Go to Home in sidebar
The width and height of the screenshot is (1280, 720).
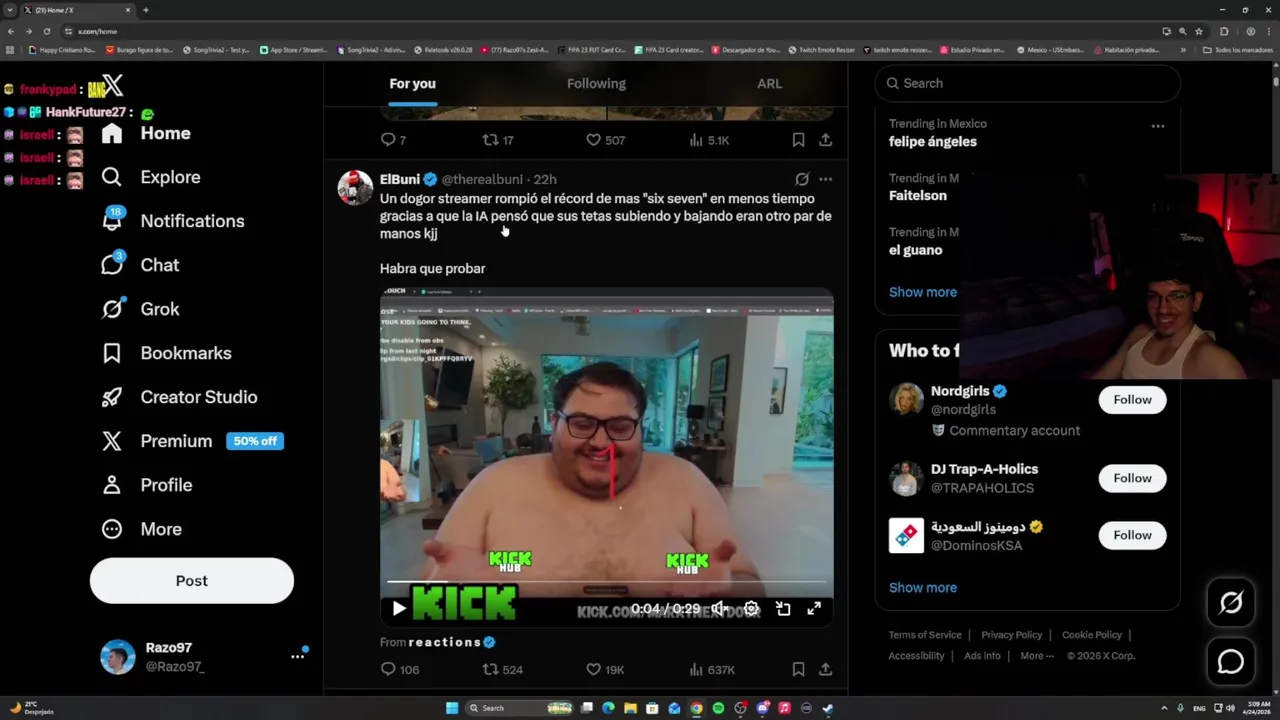click(x=146, y=133)
